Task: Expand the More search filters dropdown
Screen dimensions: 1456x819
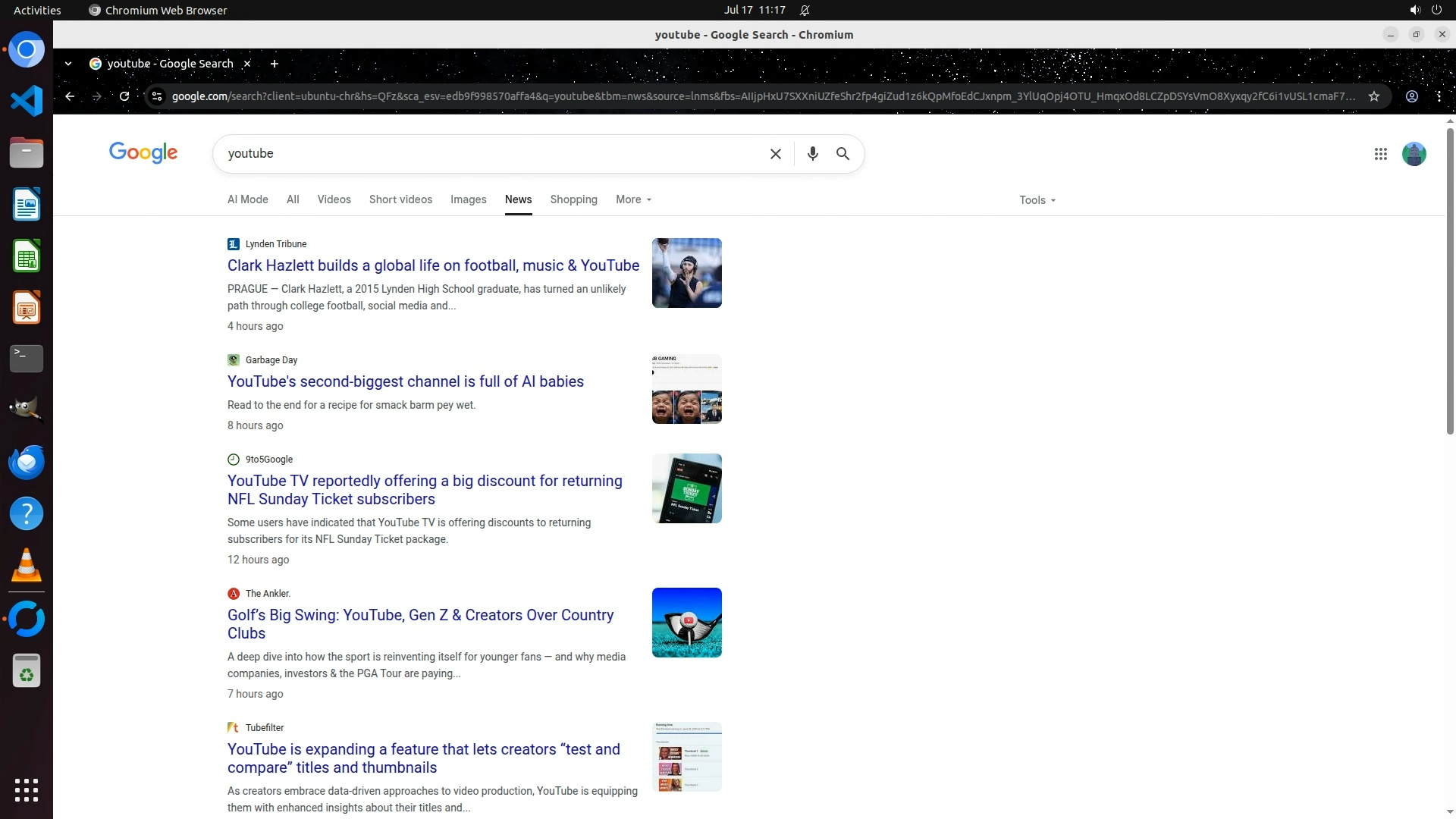Action: pos(633,199)
